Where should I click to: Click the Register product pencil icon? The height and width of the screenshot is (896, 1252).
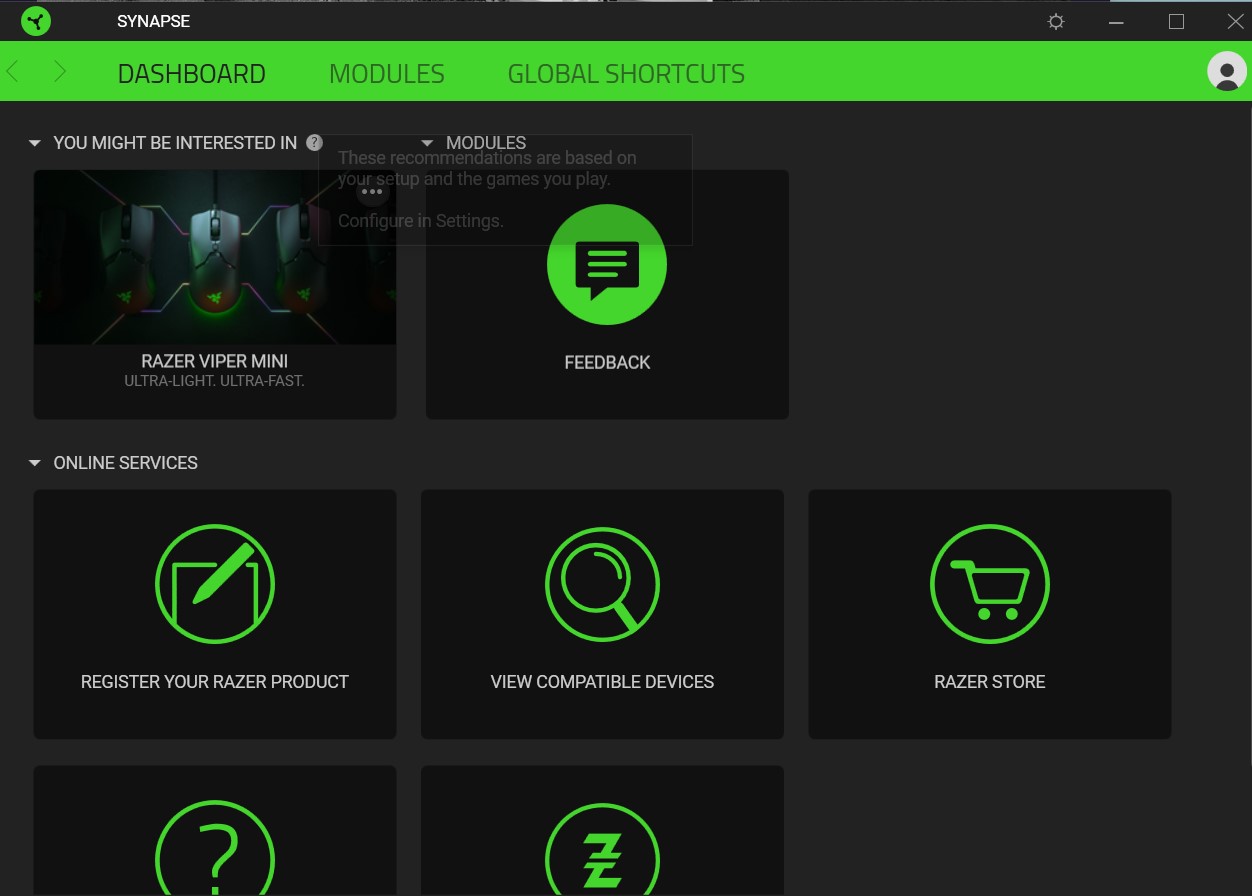(x=215, y=584)
